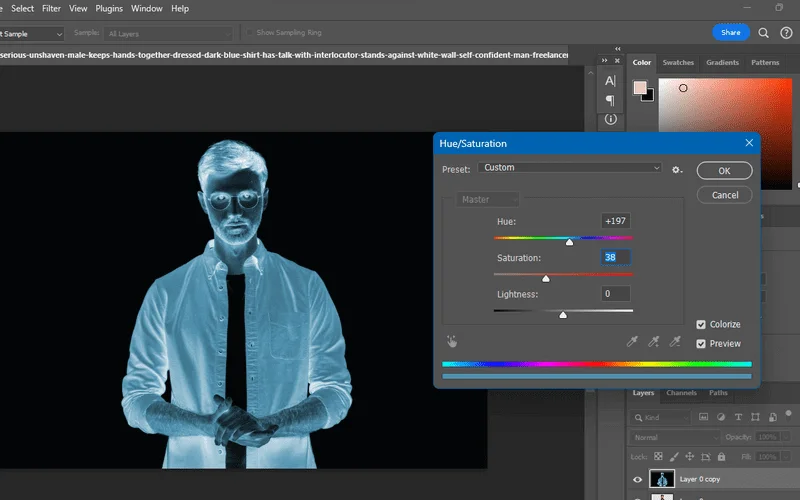Lock transparent pixels in Layers panel
800x500 pixels.
[659, 457]
